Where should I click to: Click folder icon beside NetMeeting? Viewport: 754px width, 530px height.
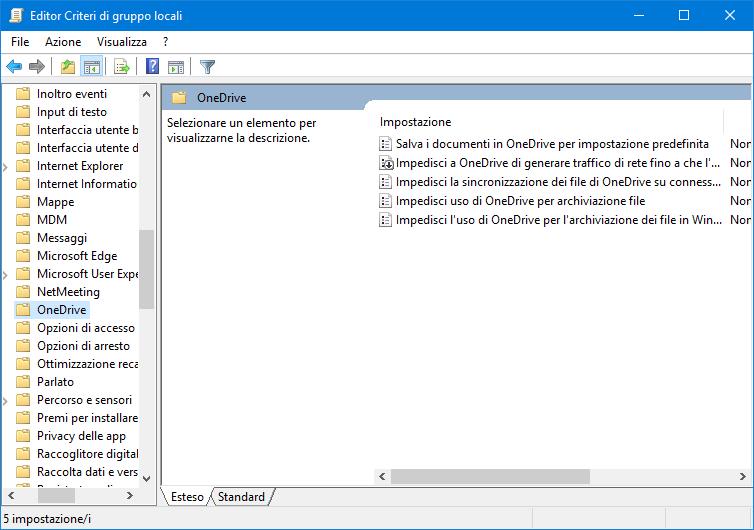23,291
